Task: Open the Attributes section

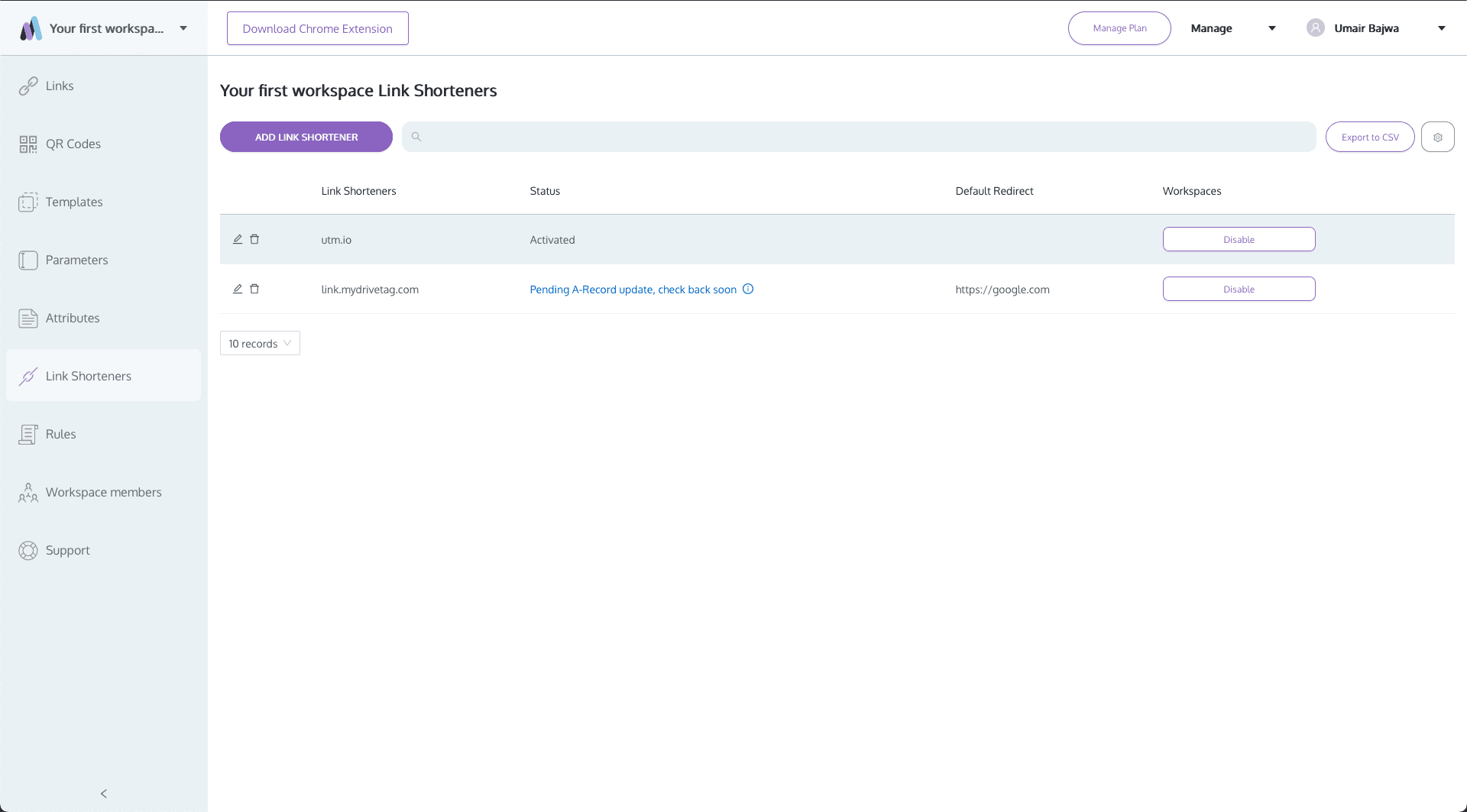Action: click(x=73, y=319)
